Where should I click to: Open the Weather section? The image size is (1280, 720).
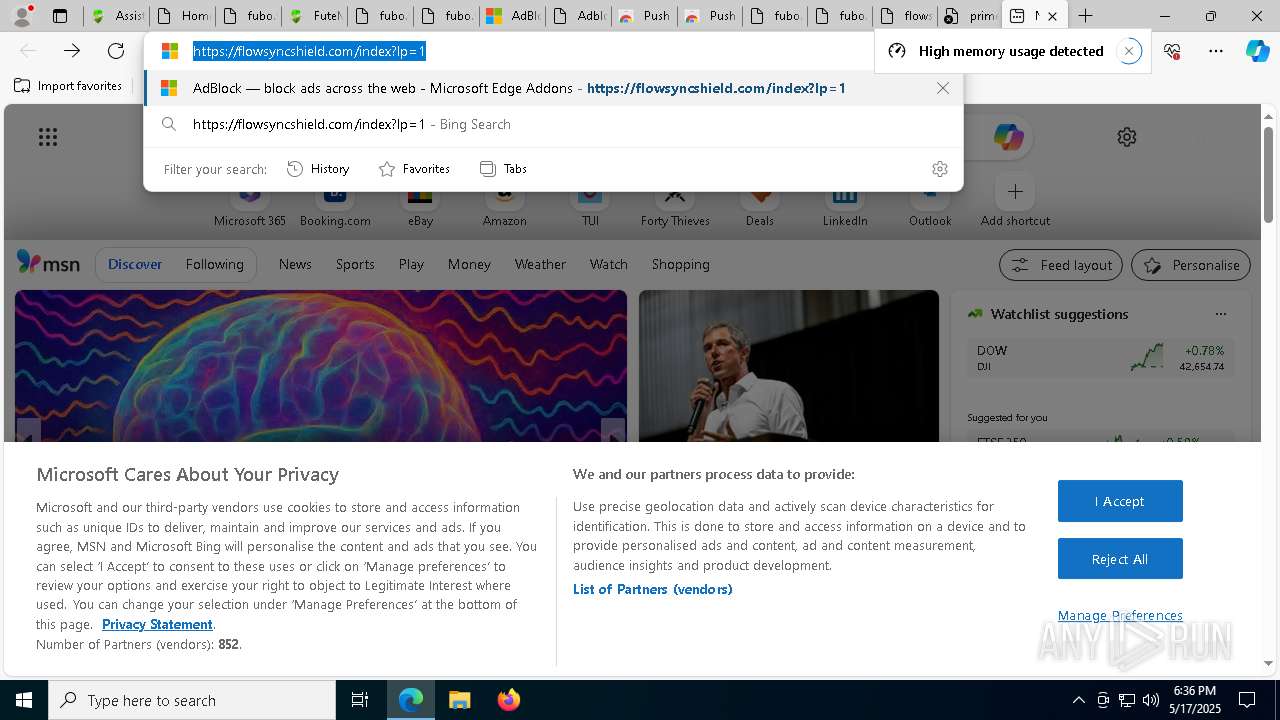pyautogui.click(x=540, y=264)
